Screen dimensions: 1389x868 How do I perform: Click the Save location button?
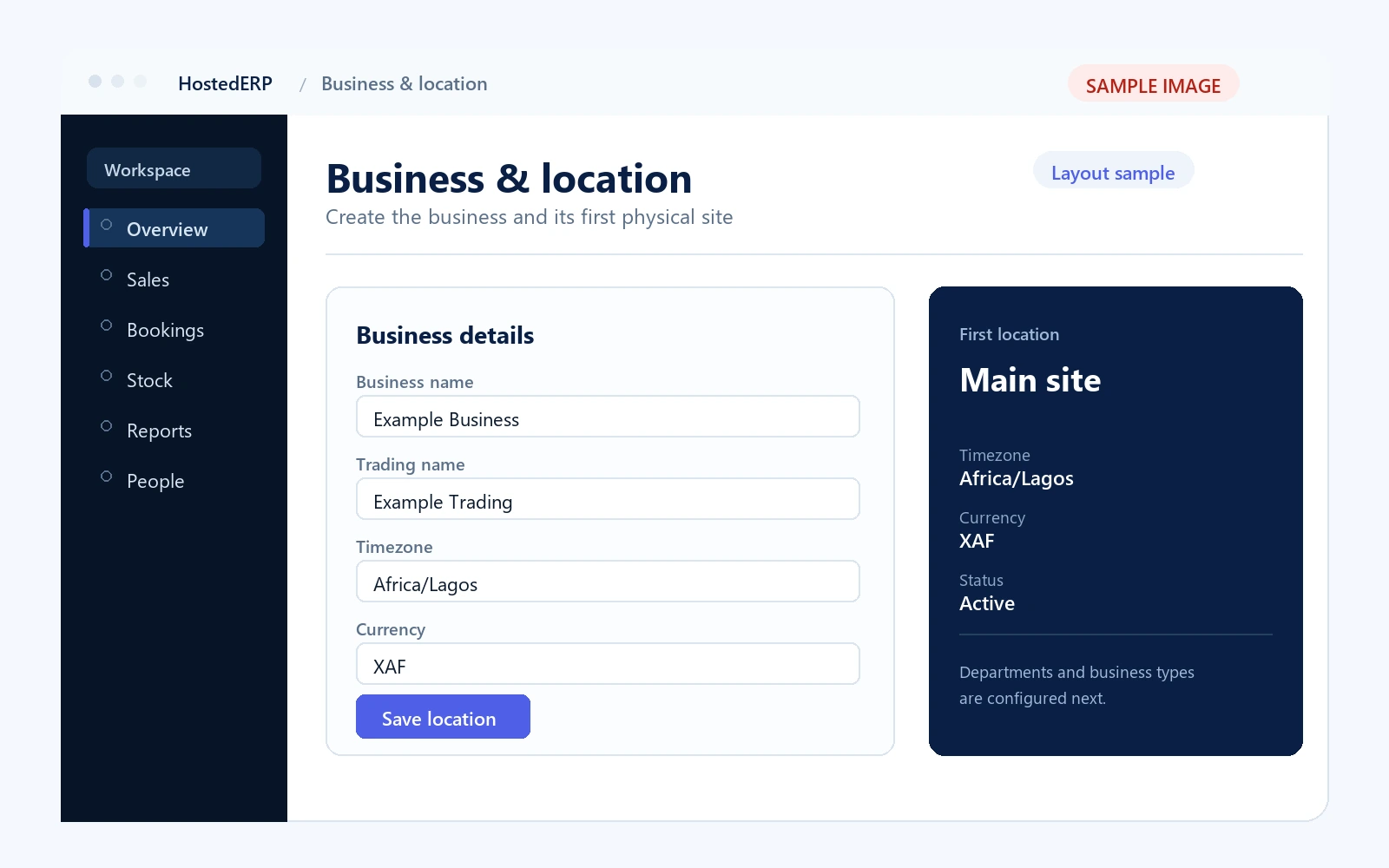point(443,717)
